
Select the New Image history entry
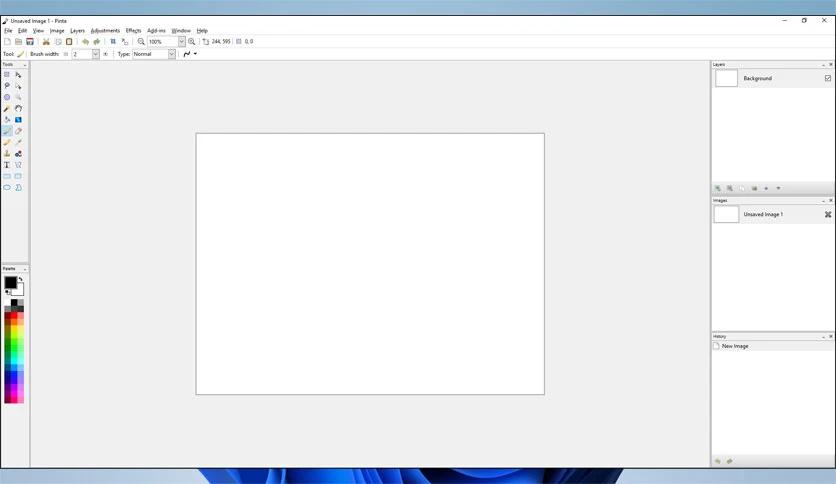tap(773, 346)
